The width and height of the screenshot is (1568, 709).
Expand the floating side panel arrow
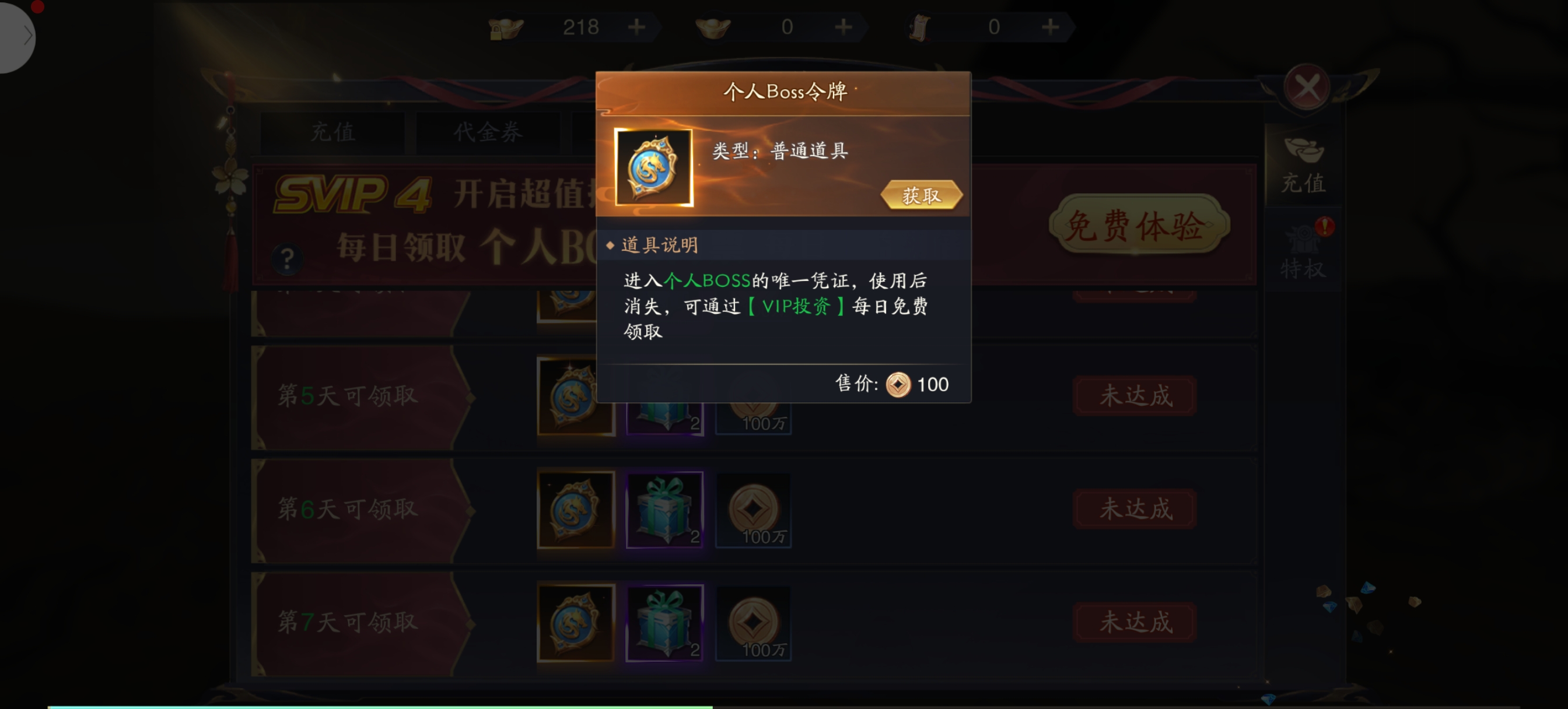coord(18,36)
